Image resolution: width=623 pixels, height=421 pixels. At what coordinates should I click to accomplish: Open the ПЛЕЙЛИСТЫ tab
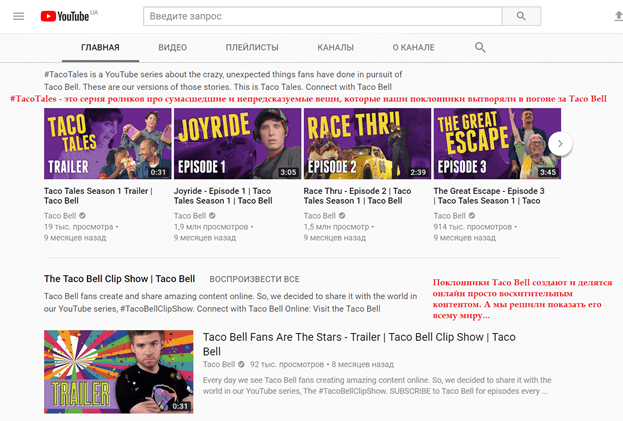[252, 47]
